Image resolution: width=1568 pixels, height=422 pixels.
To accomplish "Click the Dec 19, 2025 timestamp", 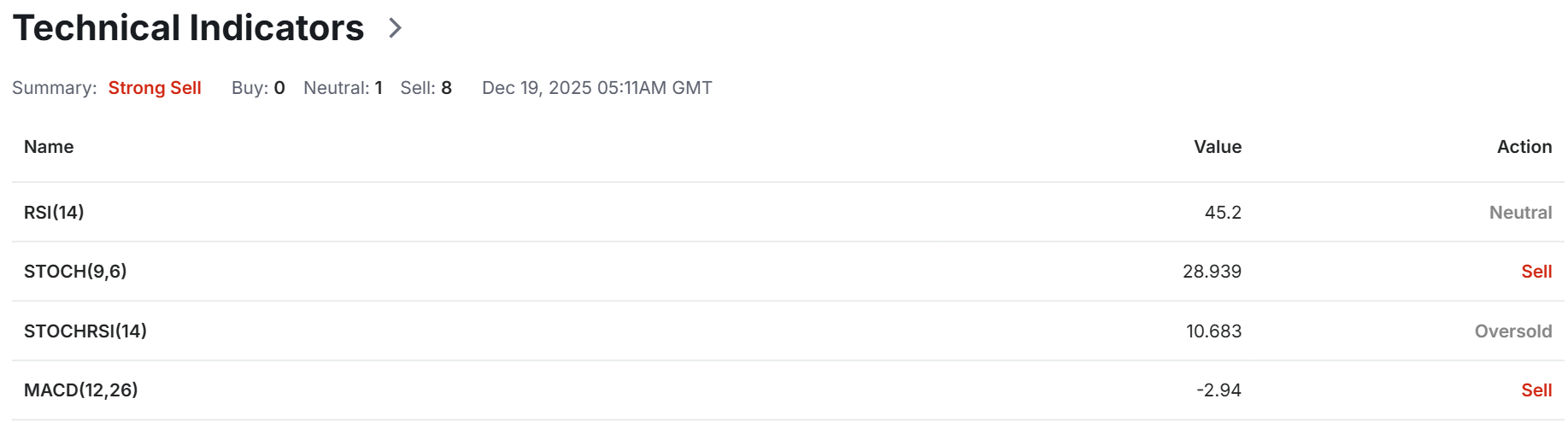I will [x=596, y=88].
